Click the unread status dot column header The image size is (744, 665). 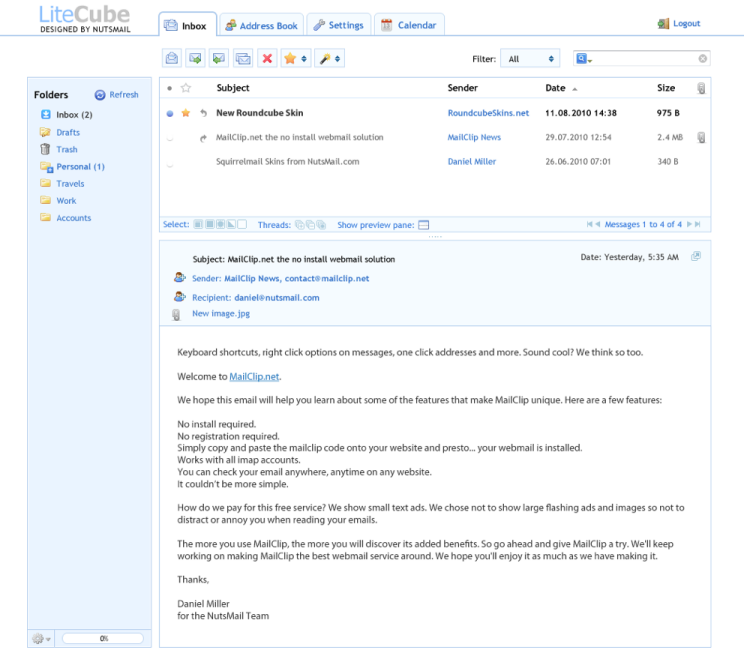(169, 88)
